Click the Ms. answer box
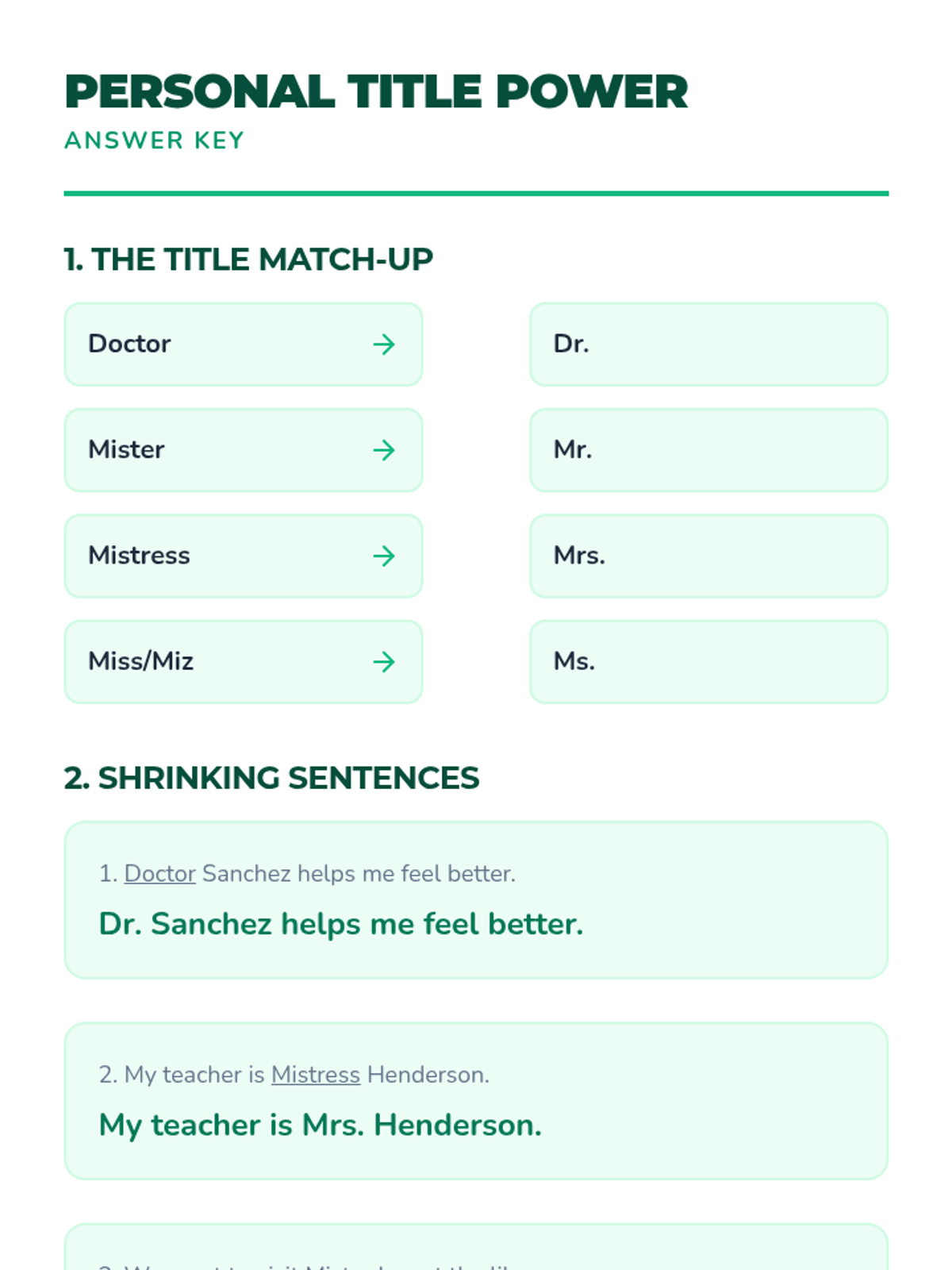Viewport: 952px width, 1270px height. (x=708, y=662)
